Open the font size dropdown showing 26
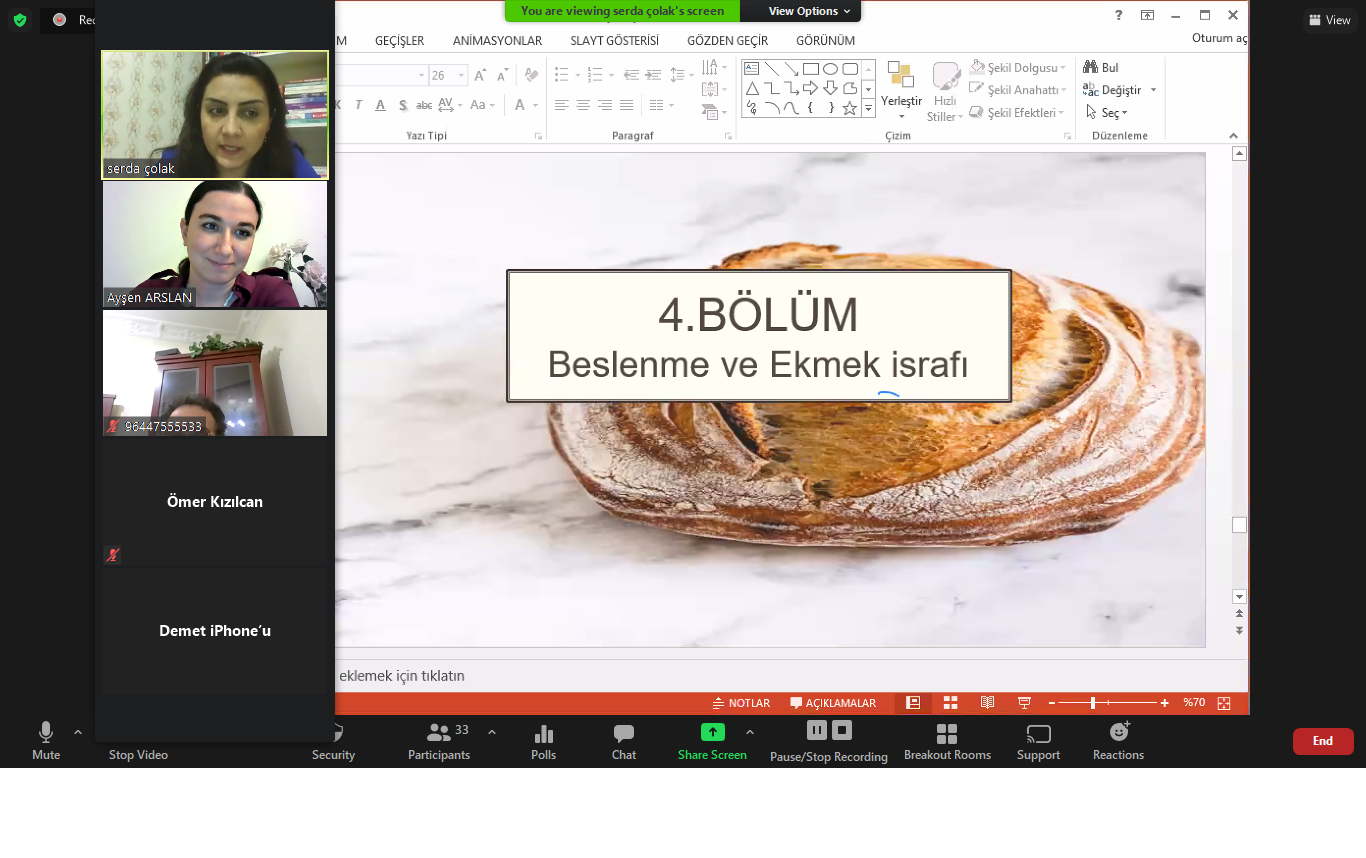Viewport: 1366px width, 858px height. click(462, 76)
